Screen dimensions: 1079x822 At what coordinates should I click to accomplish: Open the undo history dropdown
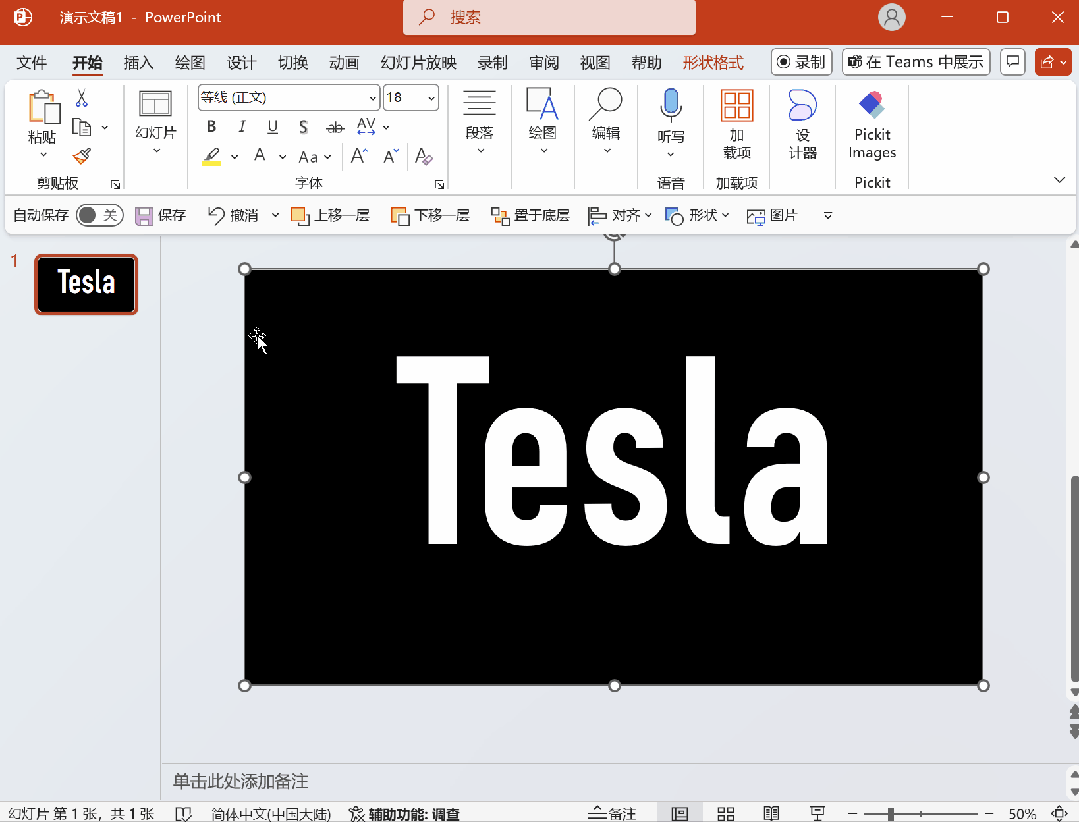click(x=275, y=215)
